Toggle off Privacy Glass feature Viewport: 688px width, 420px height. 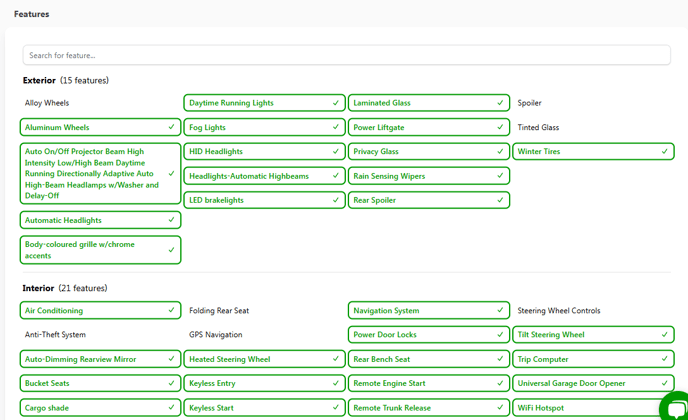(x=429, y=151)
